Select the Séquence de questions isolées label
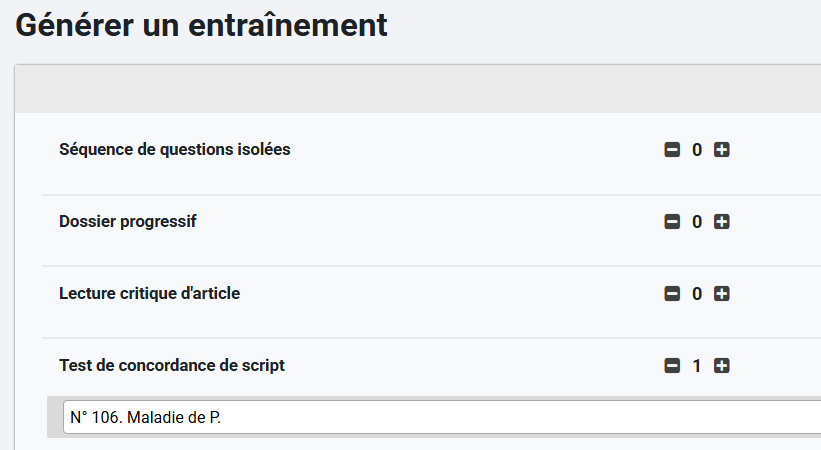The image size is (821, 450). (175, 150)
